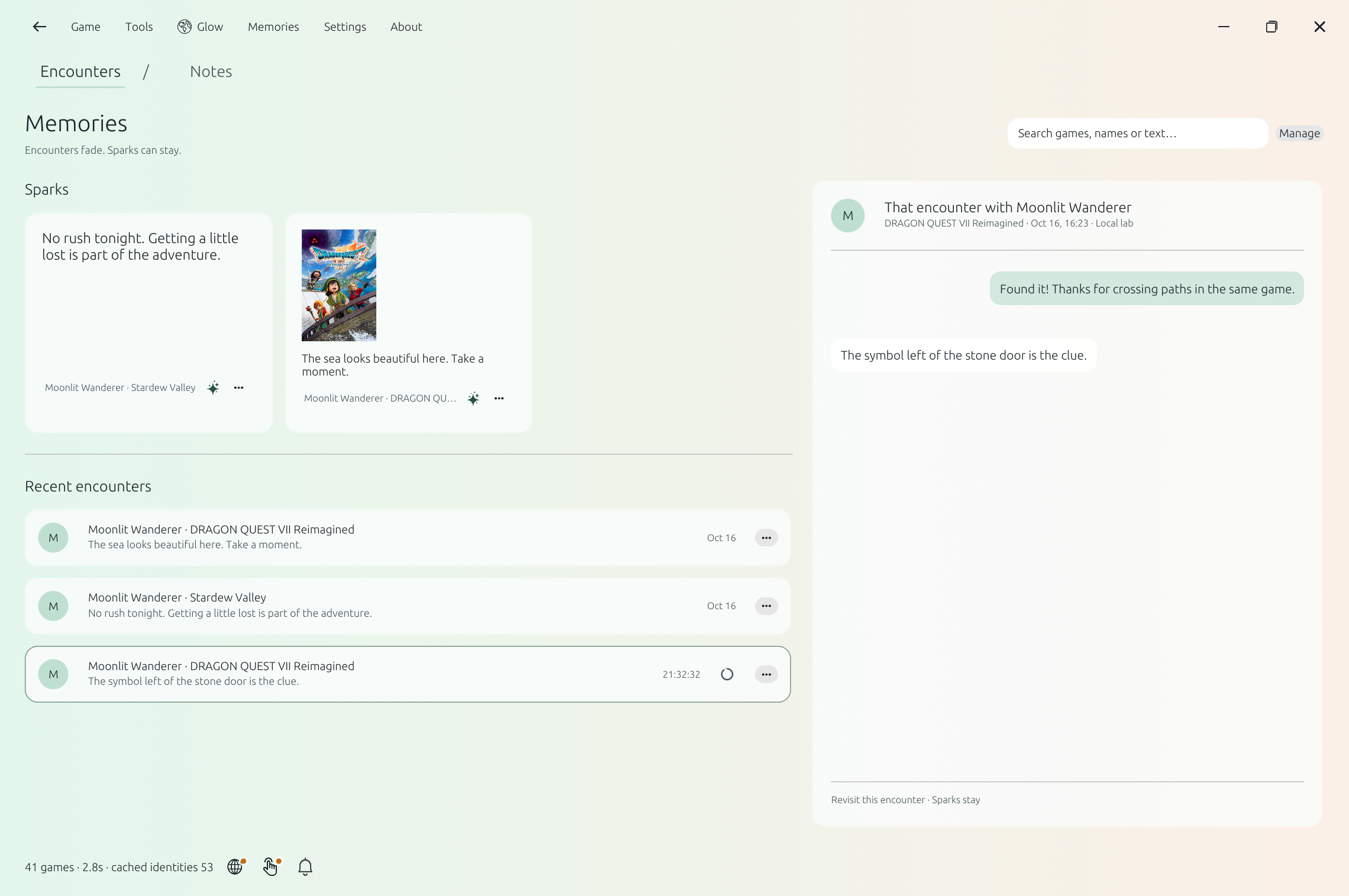Click the globe network status icon
The image size is (1349, 896).
click(236, 866)
